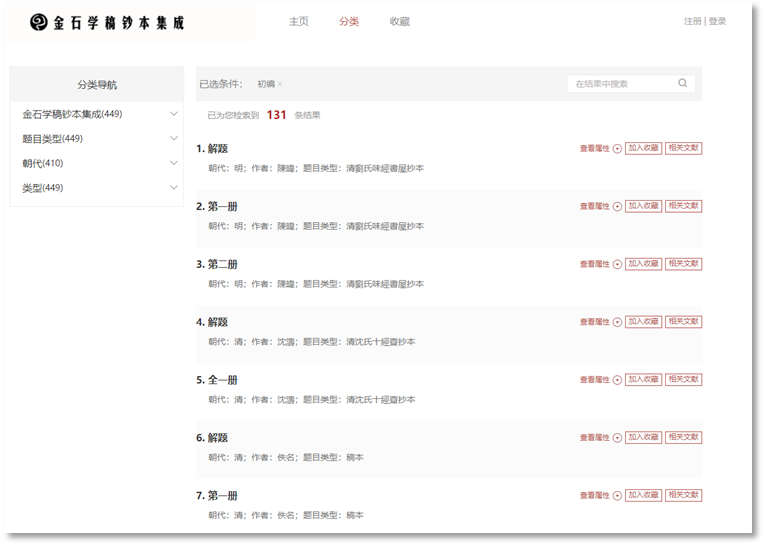Expand attributes icon for result 3 第二册
This screenshot has height=543, width=764.
click(617, 265)
